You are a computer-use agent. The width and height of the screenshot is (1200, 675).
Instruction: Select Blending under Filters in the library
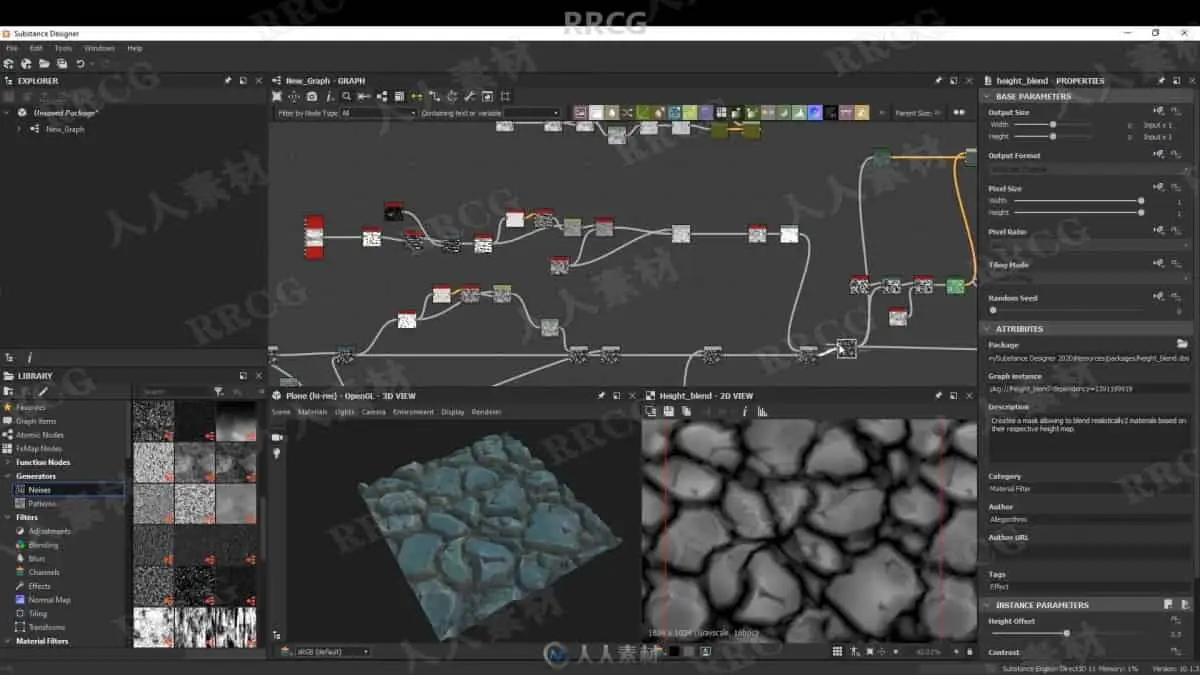43,545
